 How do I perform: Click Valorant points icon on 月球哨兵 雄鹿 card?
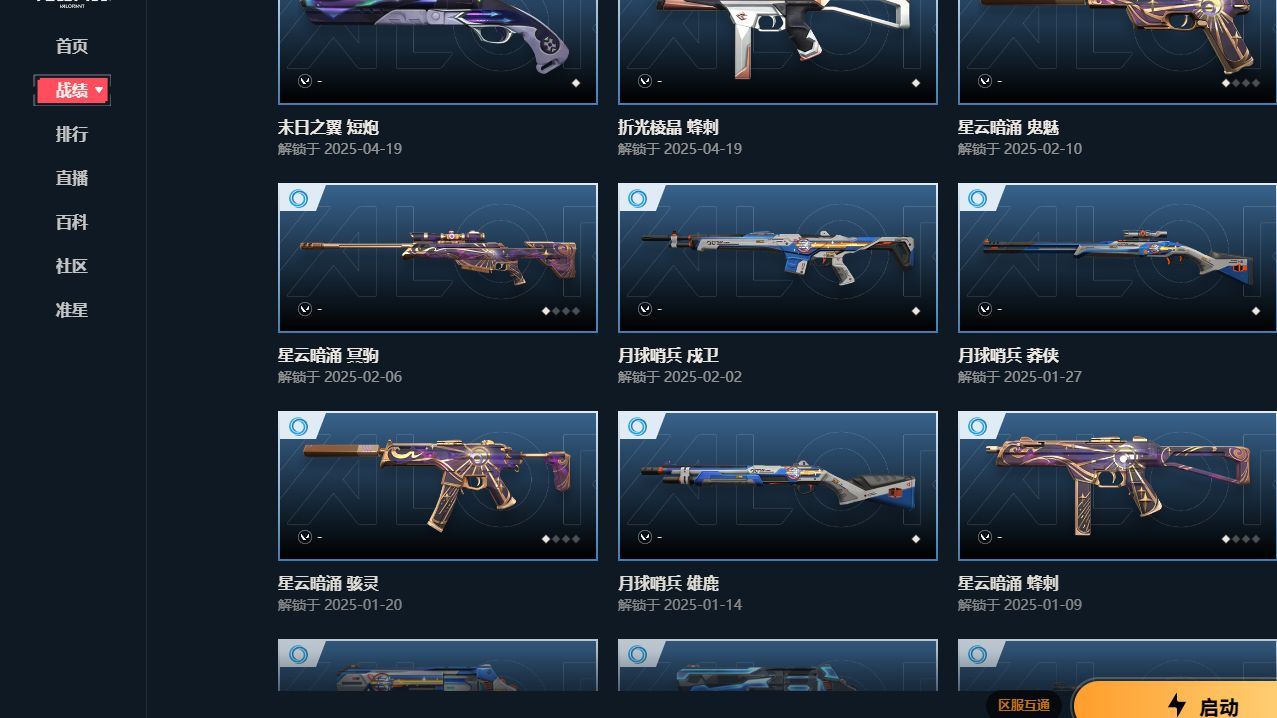(645, 537)
